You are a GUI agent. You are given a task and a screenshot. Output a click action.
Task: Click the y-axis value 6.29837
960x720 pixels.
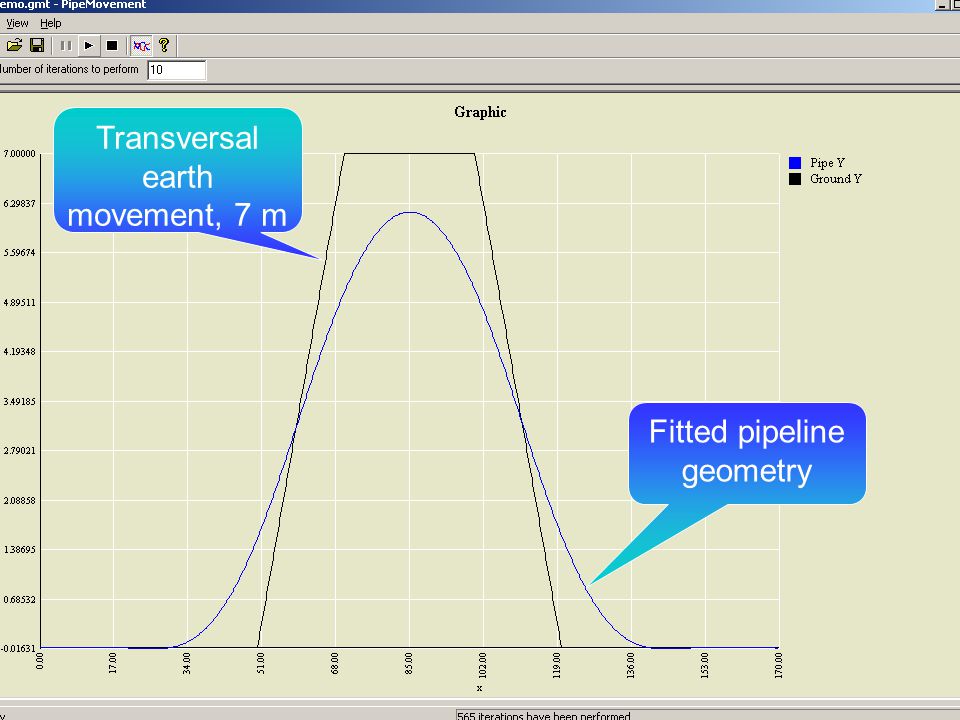[20, 203]
